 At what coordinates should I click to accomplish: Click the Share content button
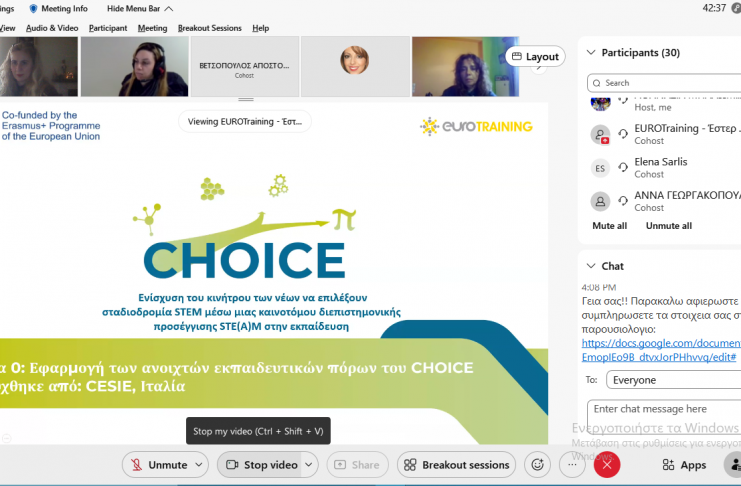tap(357, 465)
